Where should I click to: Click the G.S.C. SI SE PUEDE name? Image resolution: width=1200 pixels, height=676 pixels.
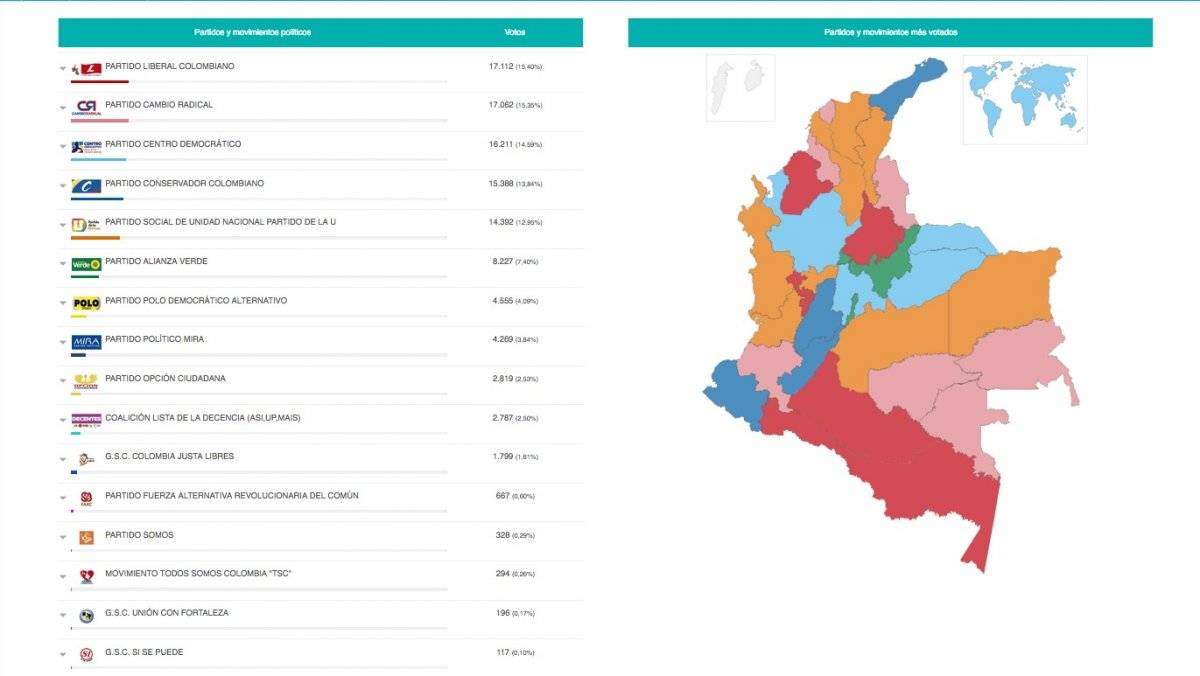[x=145, y=652]
